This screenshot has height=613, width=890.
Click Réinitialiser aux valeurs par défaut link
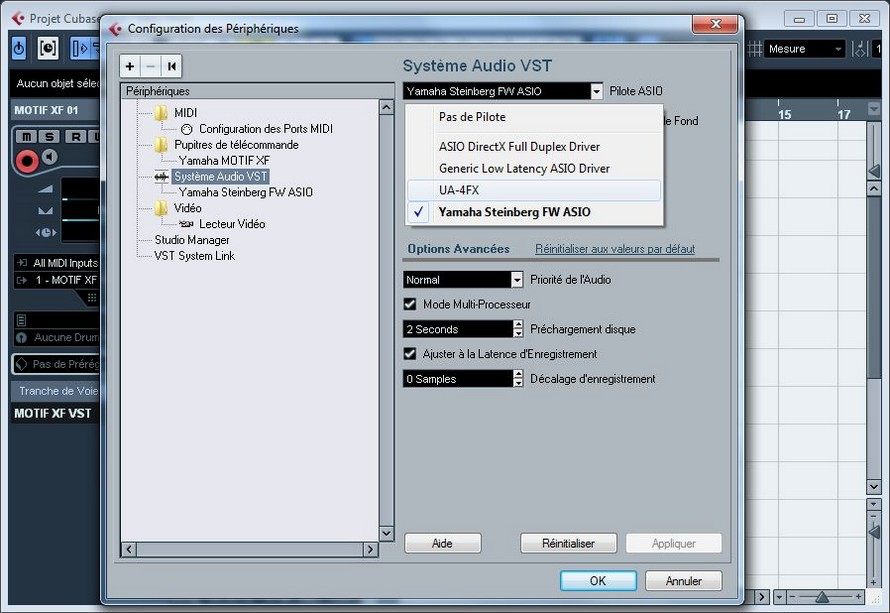(x=614, y=249)
